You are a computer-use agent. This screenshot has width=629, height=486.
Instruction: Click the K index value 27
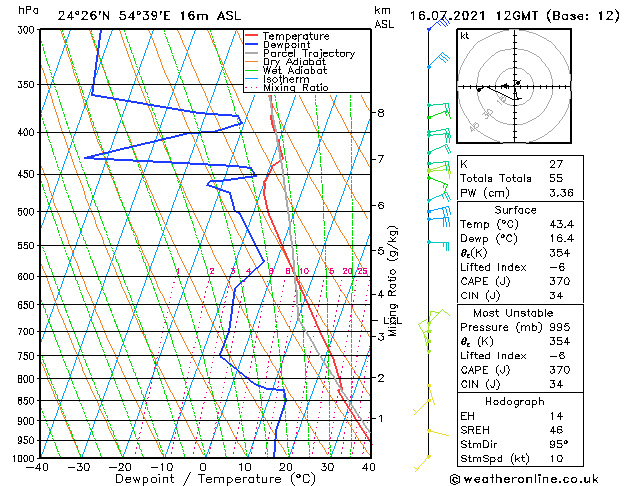pyautogui.click(x=556, y=164)
